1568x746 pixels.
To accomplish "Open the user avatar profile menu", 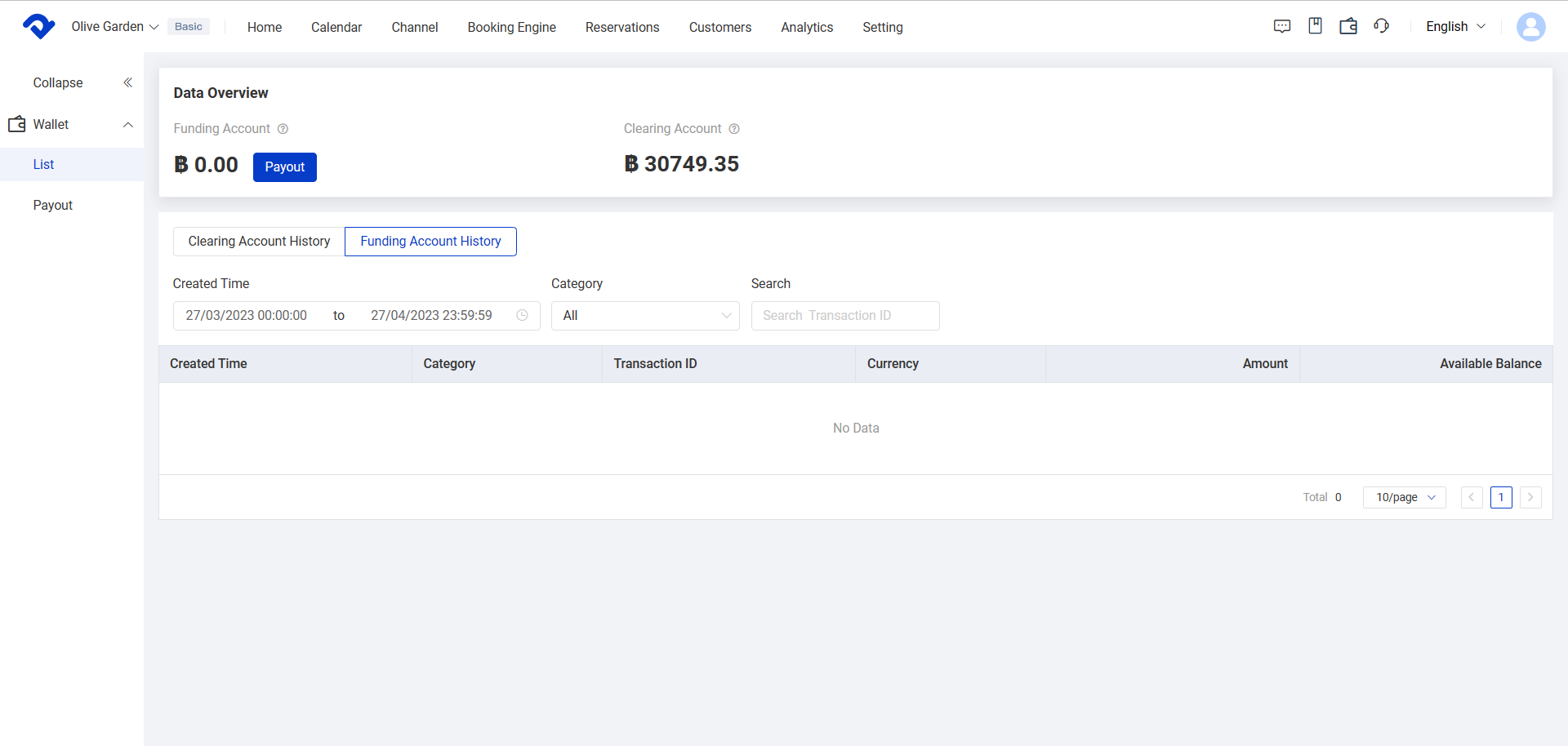I will (x=1530, y=27).
